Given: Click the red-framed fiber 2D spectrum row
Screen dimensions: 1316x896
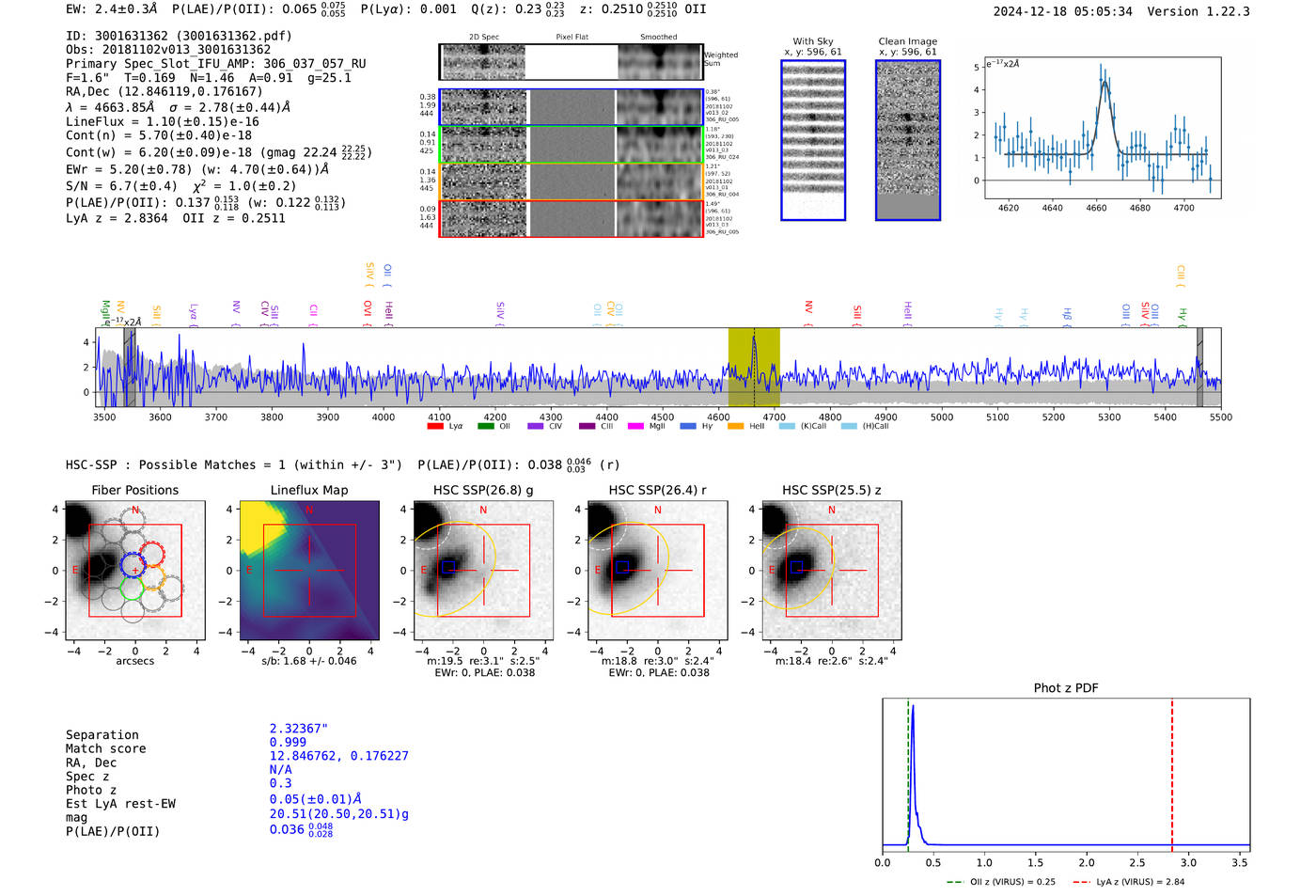Looking at the screenshot, I should click(572, 218).
